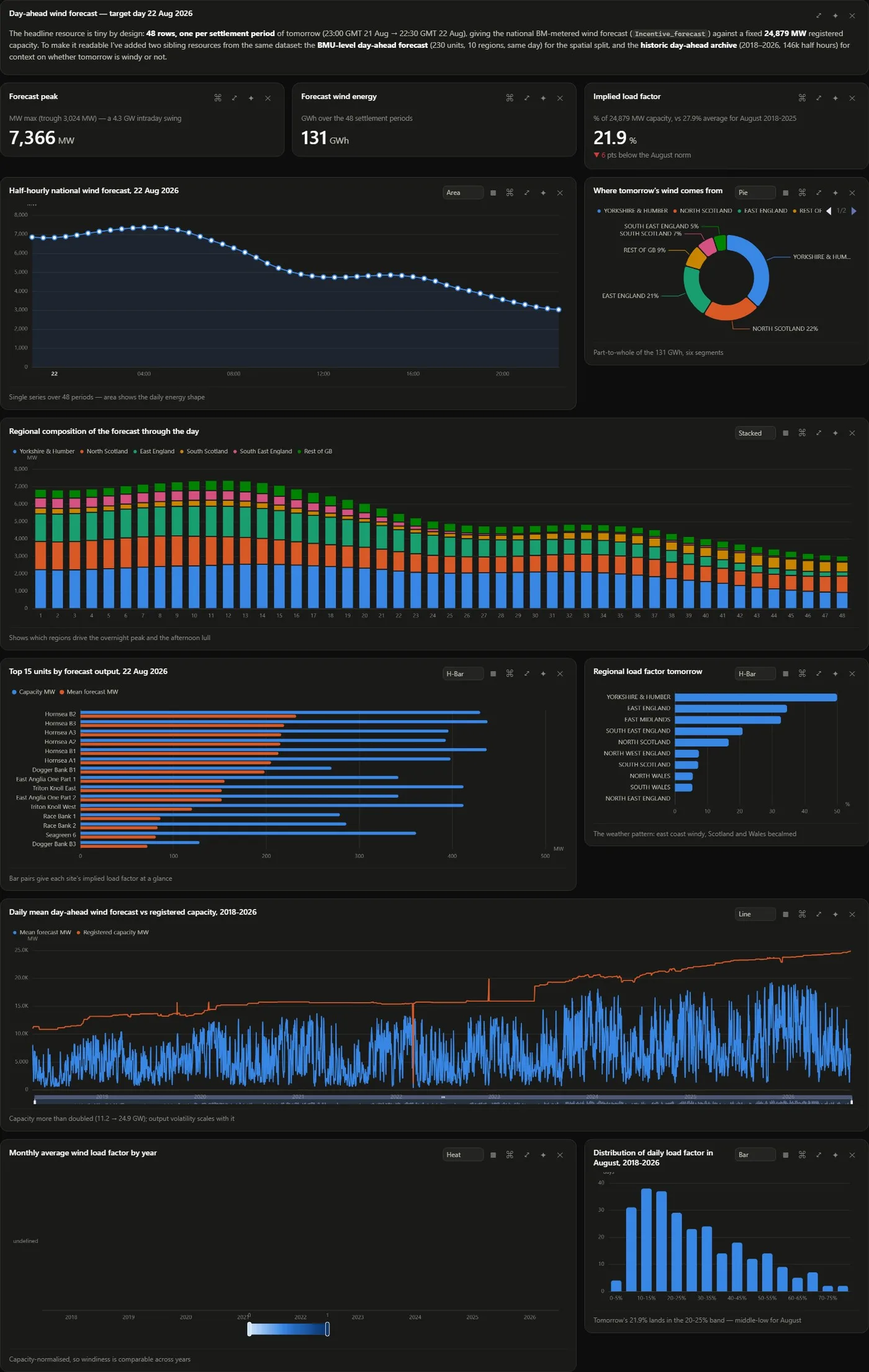Open data table view for Half-hourly national wind forecast
This screenshot has width=869, height=1372.
tap(493, 193)
